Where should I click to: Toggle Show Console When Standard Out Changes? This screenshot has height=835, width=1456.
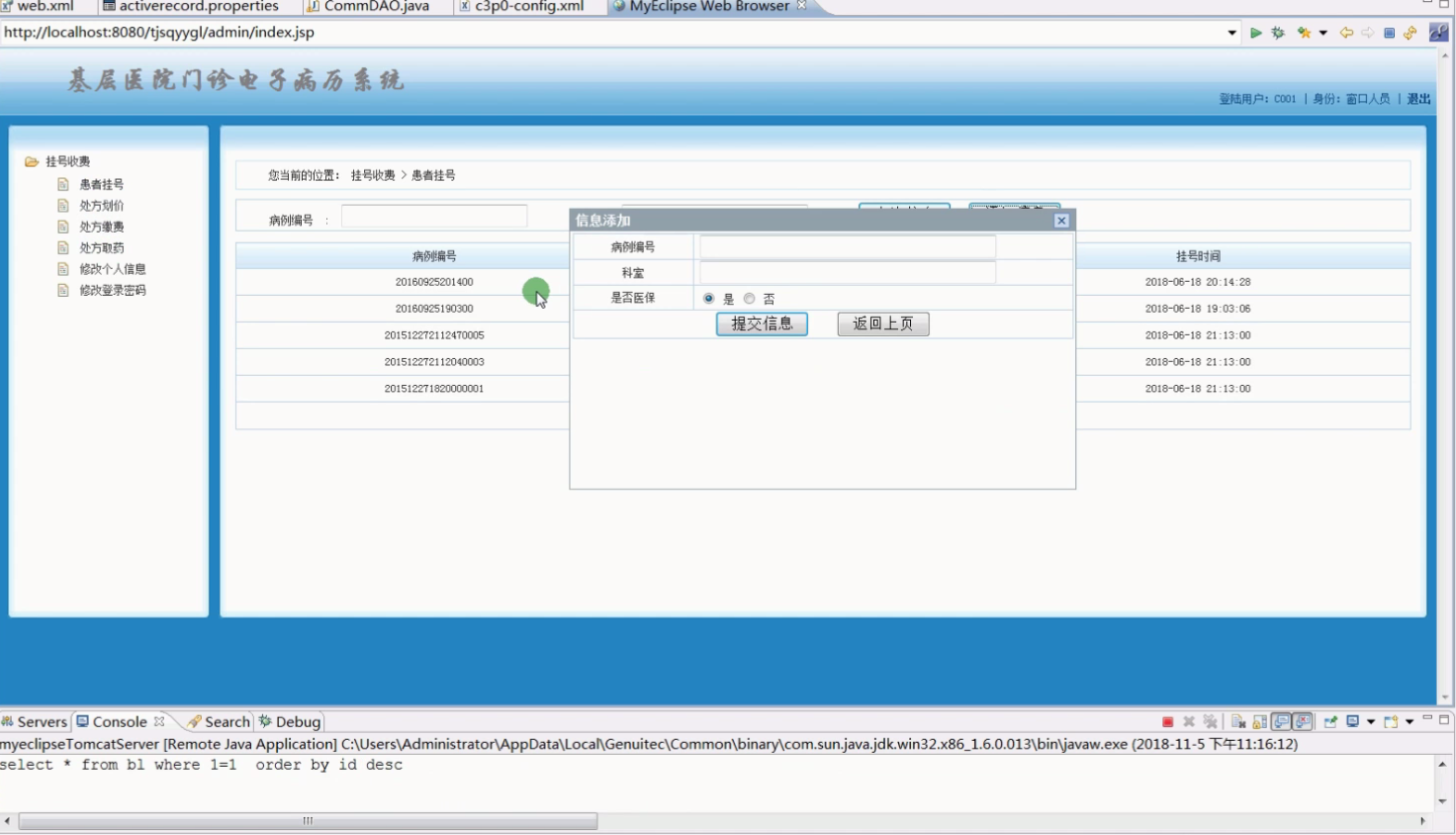(1281, 722)
